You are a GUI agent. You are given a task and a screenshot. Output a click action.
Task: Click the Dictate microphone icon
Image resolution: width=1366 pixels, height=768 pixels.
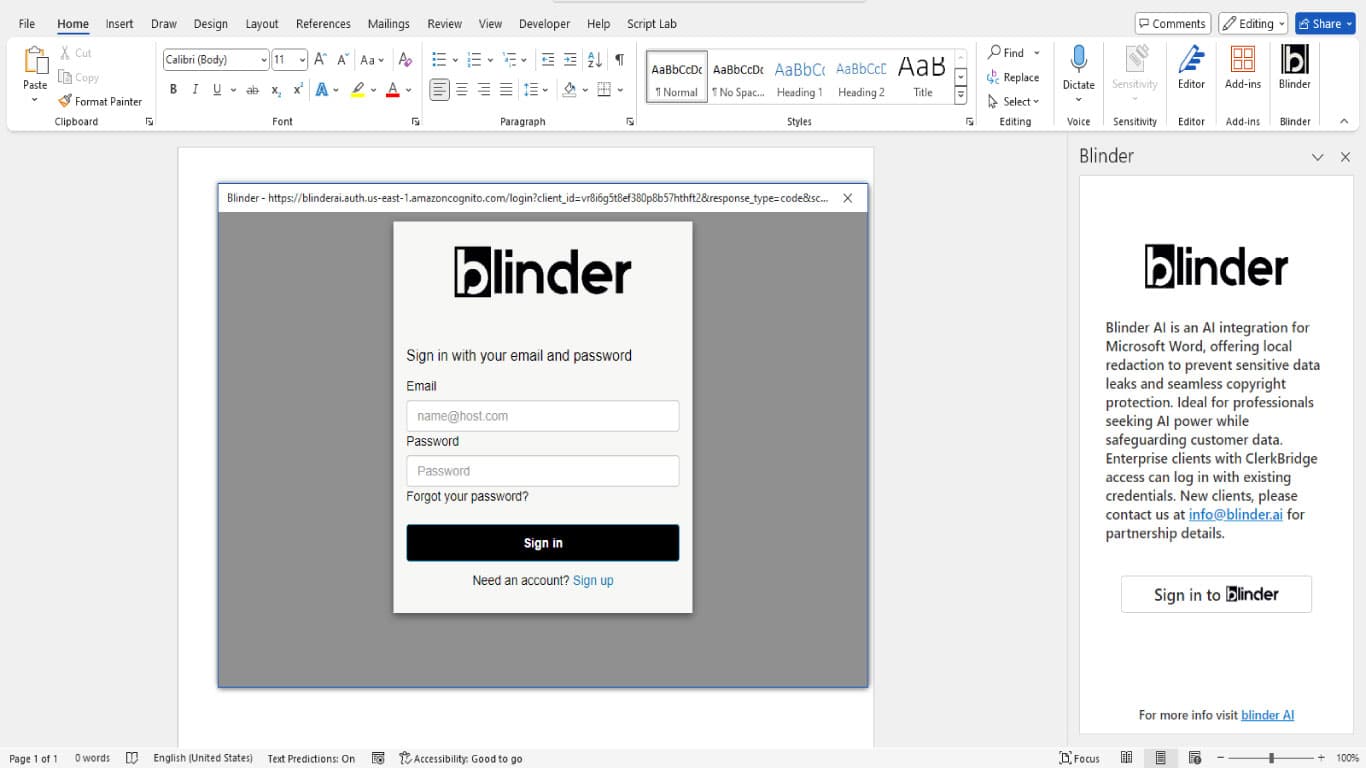[1078, 60]
